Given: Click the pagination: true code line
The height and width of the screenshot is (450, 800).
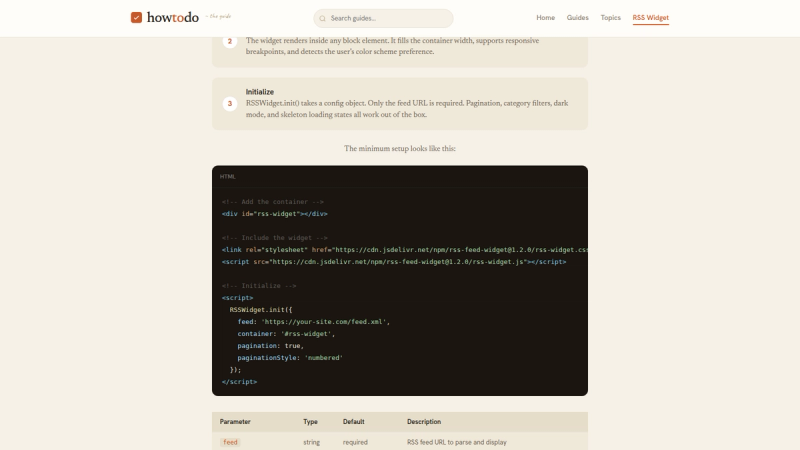Looking at the screenshot, I should (x=270, y=346).
